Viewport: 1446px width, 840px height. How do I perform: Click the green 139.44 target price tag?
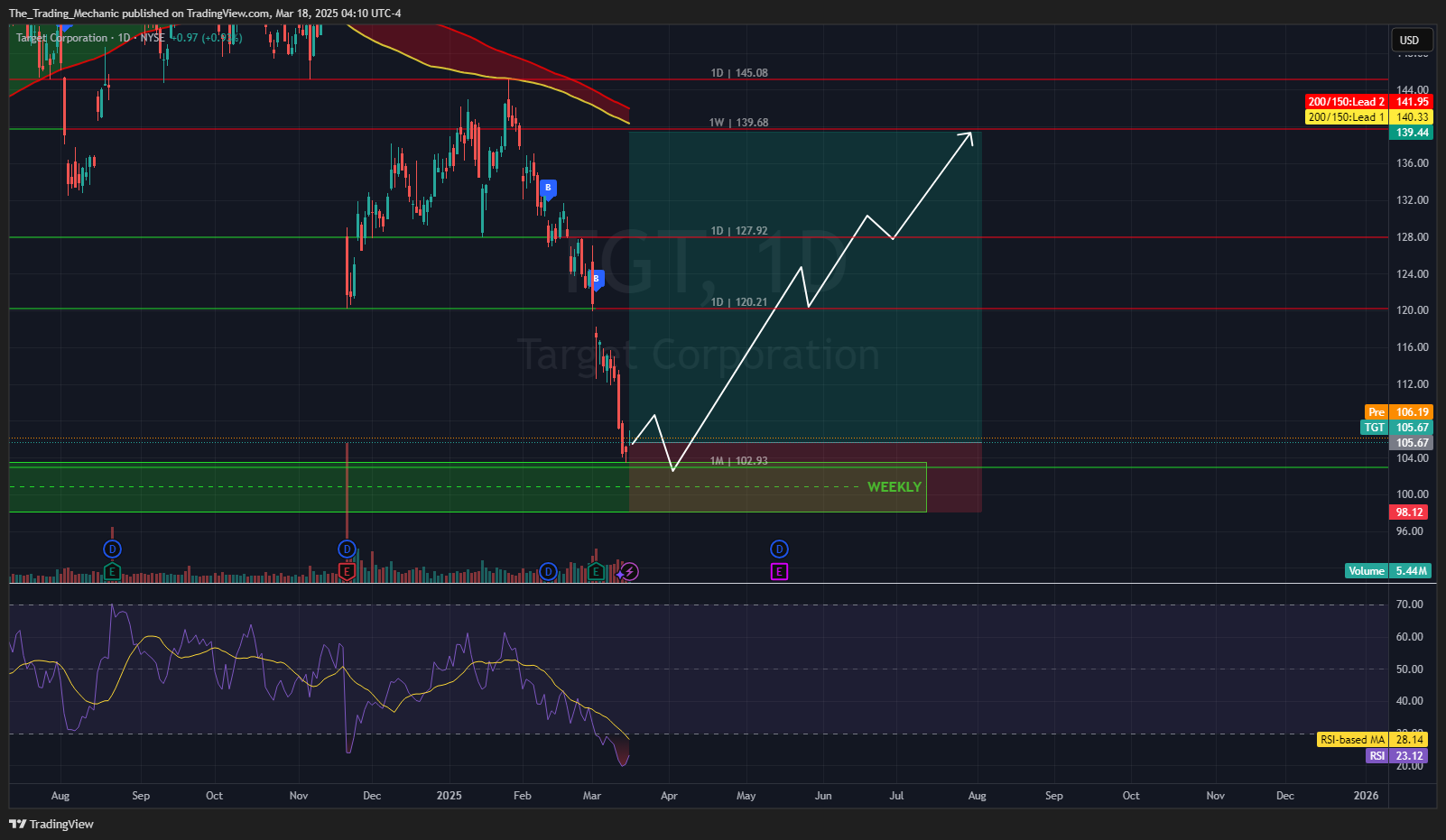tap(1413, 133)
